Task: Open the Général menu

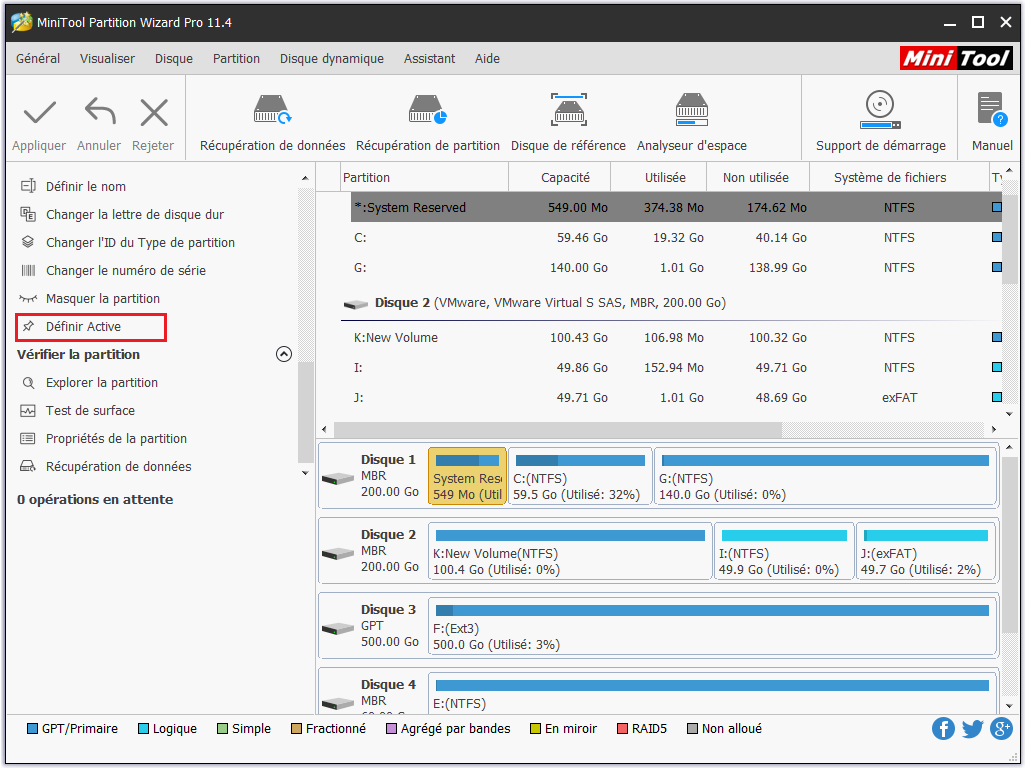Action: click(38, 59)
